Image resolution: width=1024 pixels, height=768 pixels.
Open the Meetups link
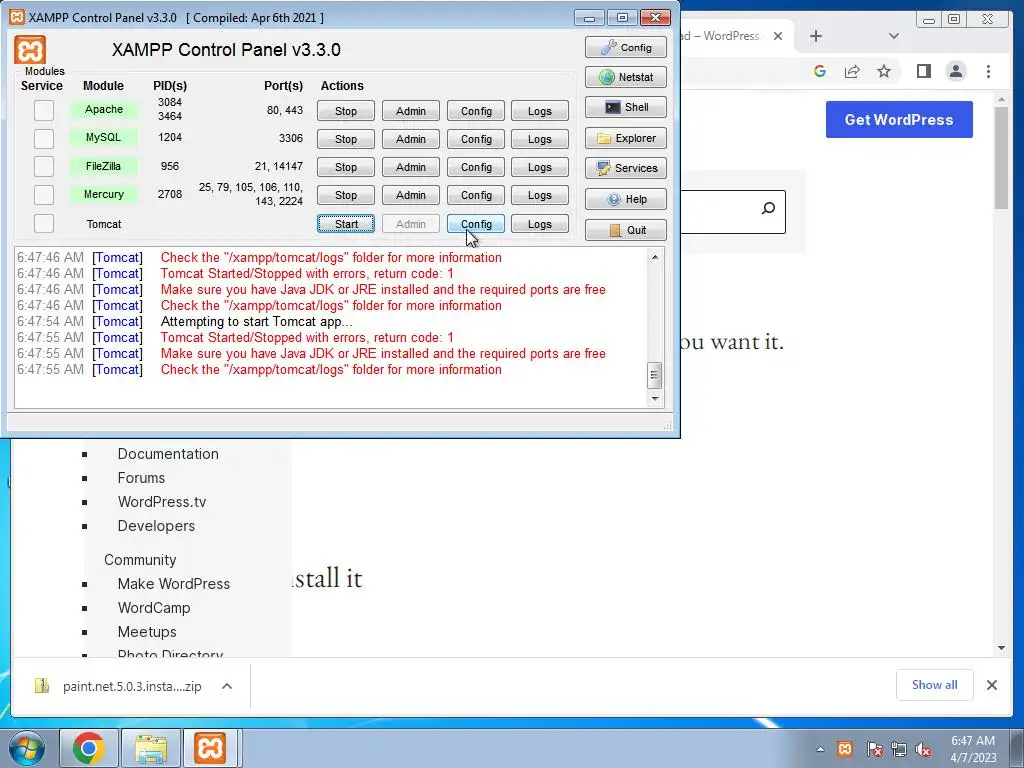click(x=147, y=632)
